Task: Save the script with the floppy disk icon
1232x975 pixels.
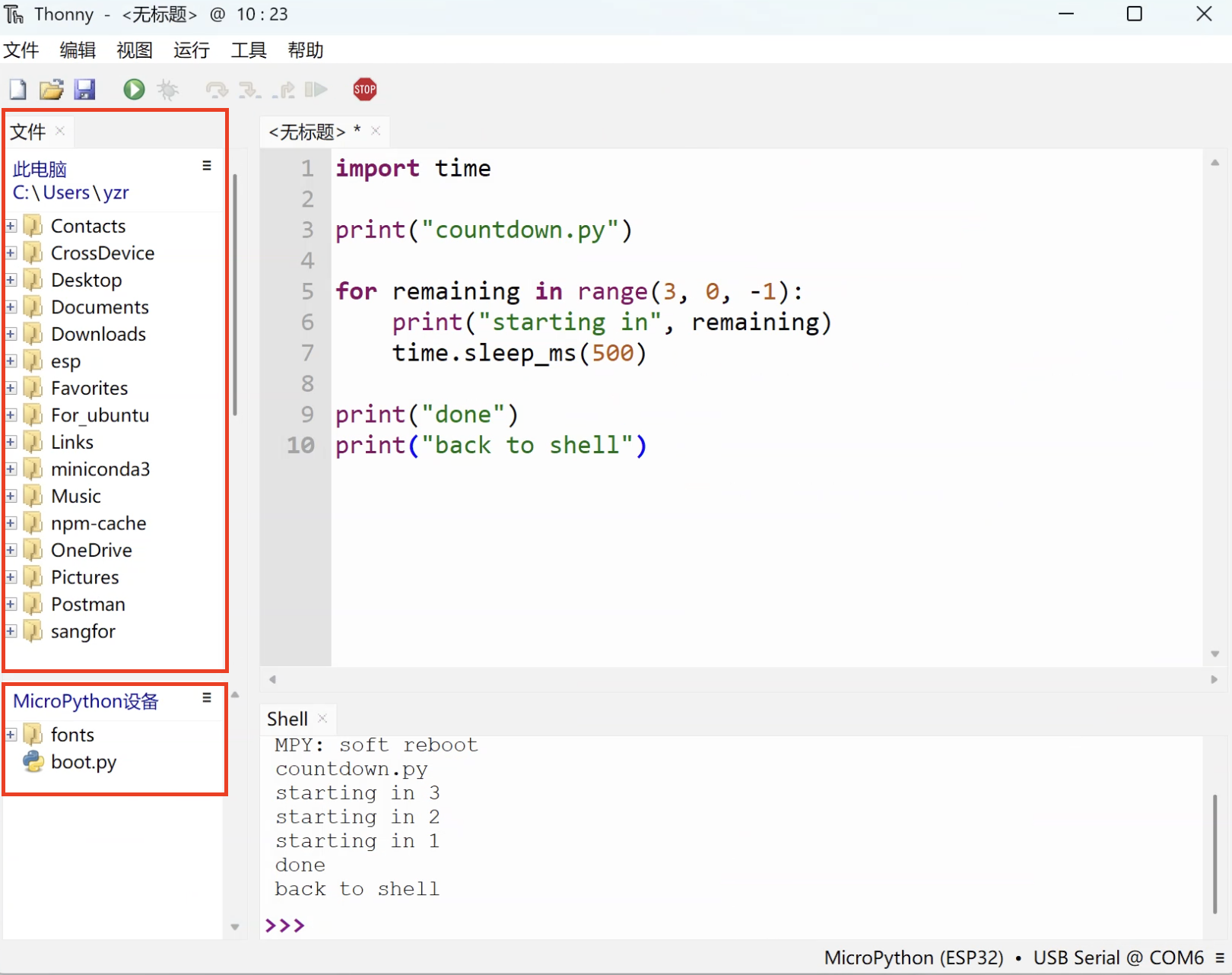Action: [84, 90]
